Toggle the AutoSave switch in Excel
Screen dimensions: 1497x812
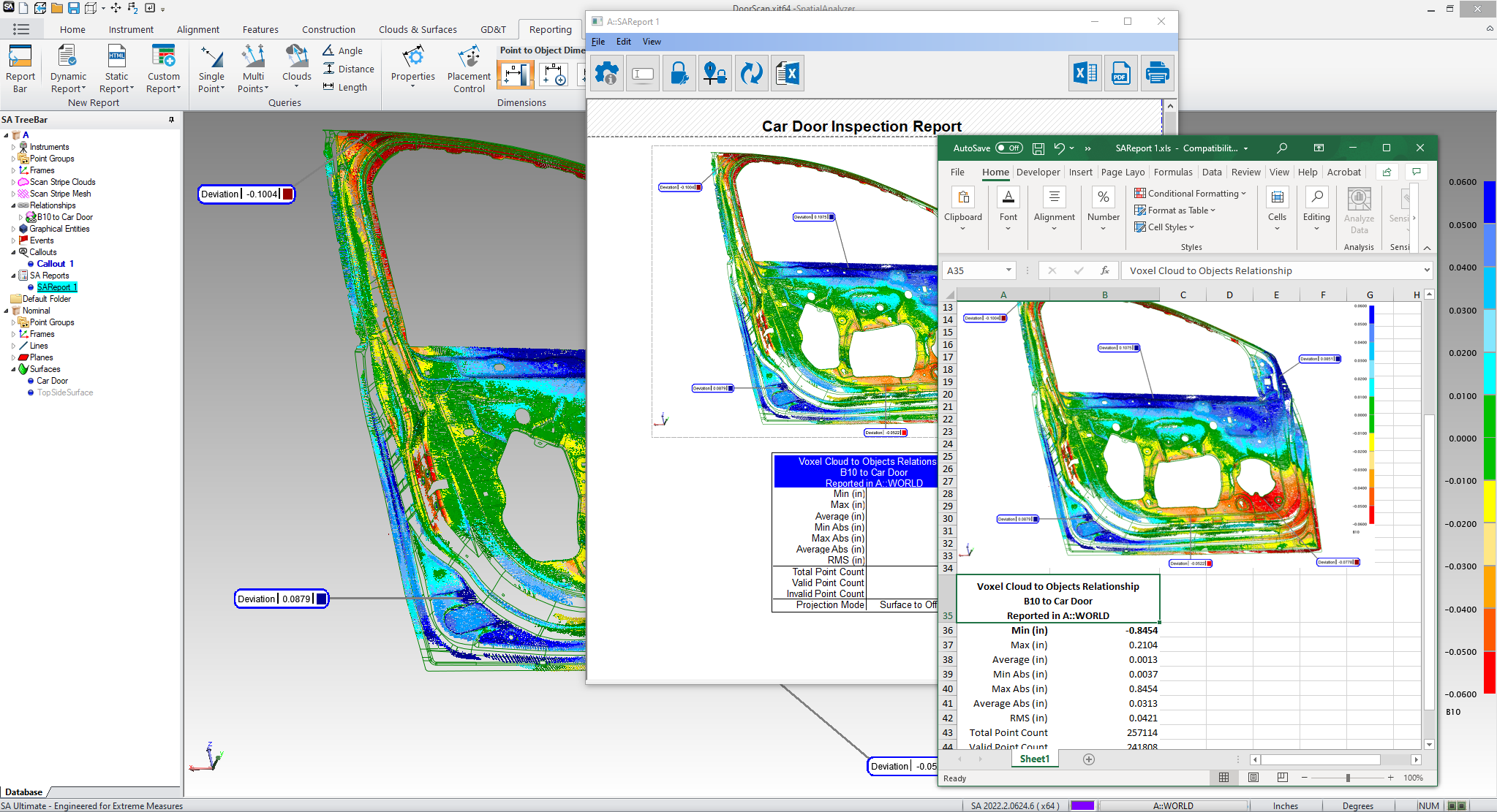click(x=1008, y=148)
